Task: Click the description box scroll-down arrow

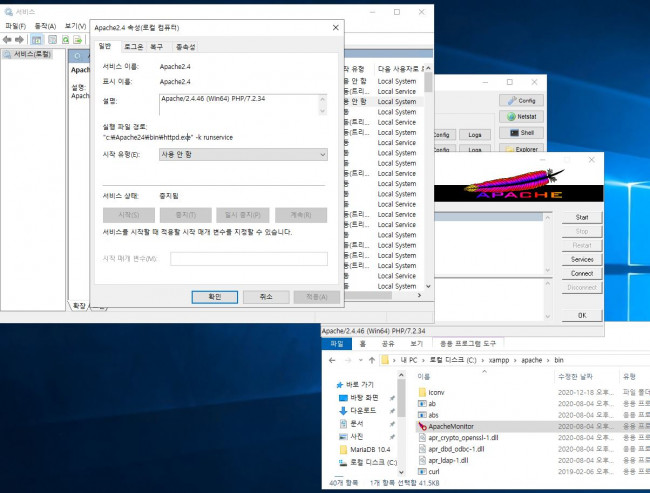Action: pyautogui.click(x=323, y=111)
